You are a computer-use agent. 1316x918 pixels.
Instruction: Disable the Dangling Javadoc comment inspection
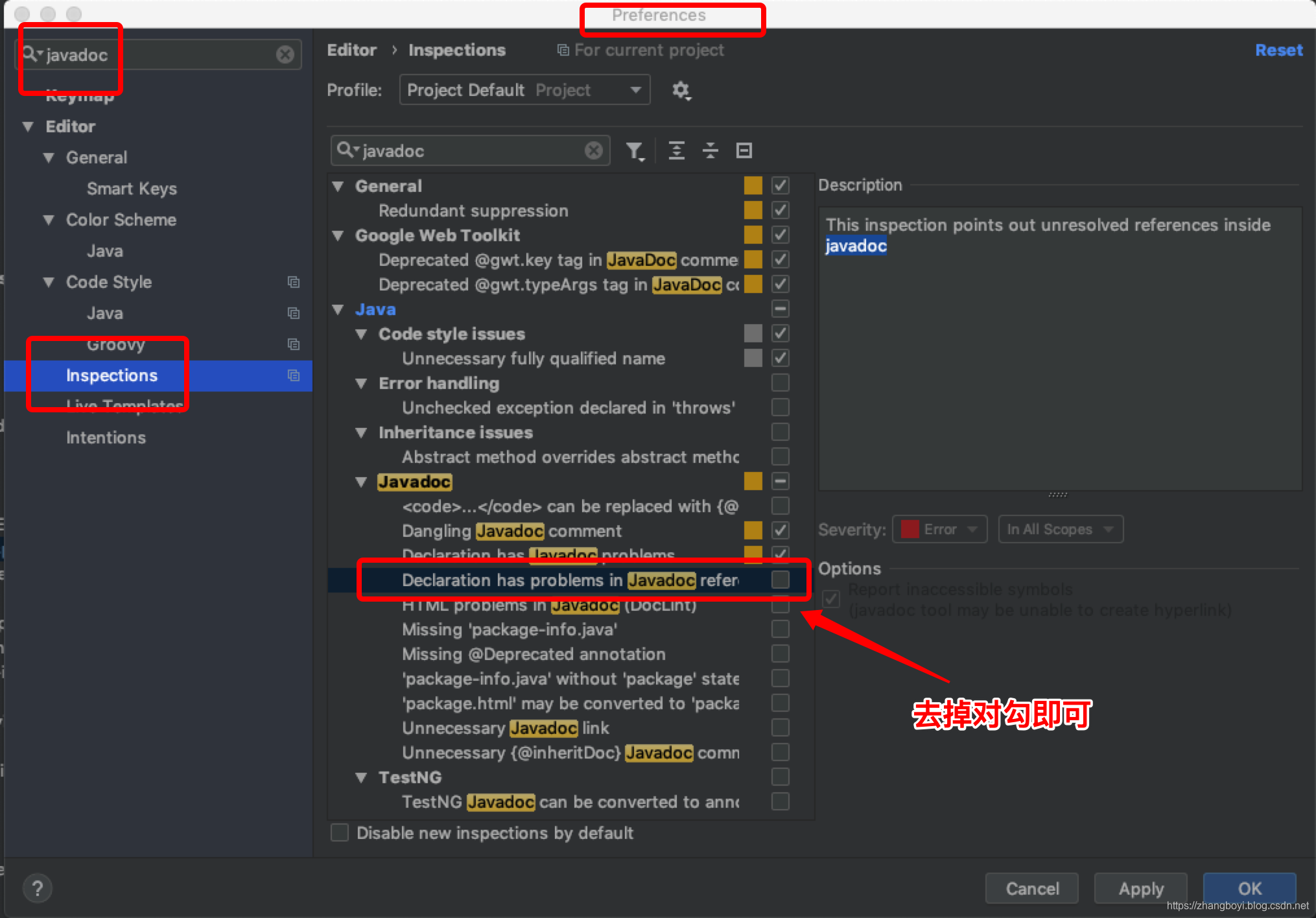click(x=781, y=530)
